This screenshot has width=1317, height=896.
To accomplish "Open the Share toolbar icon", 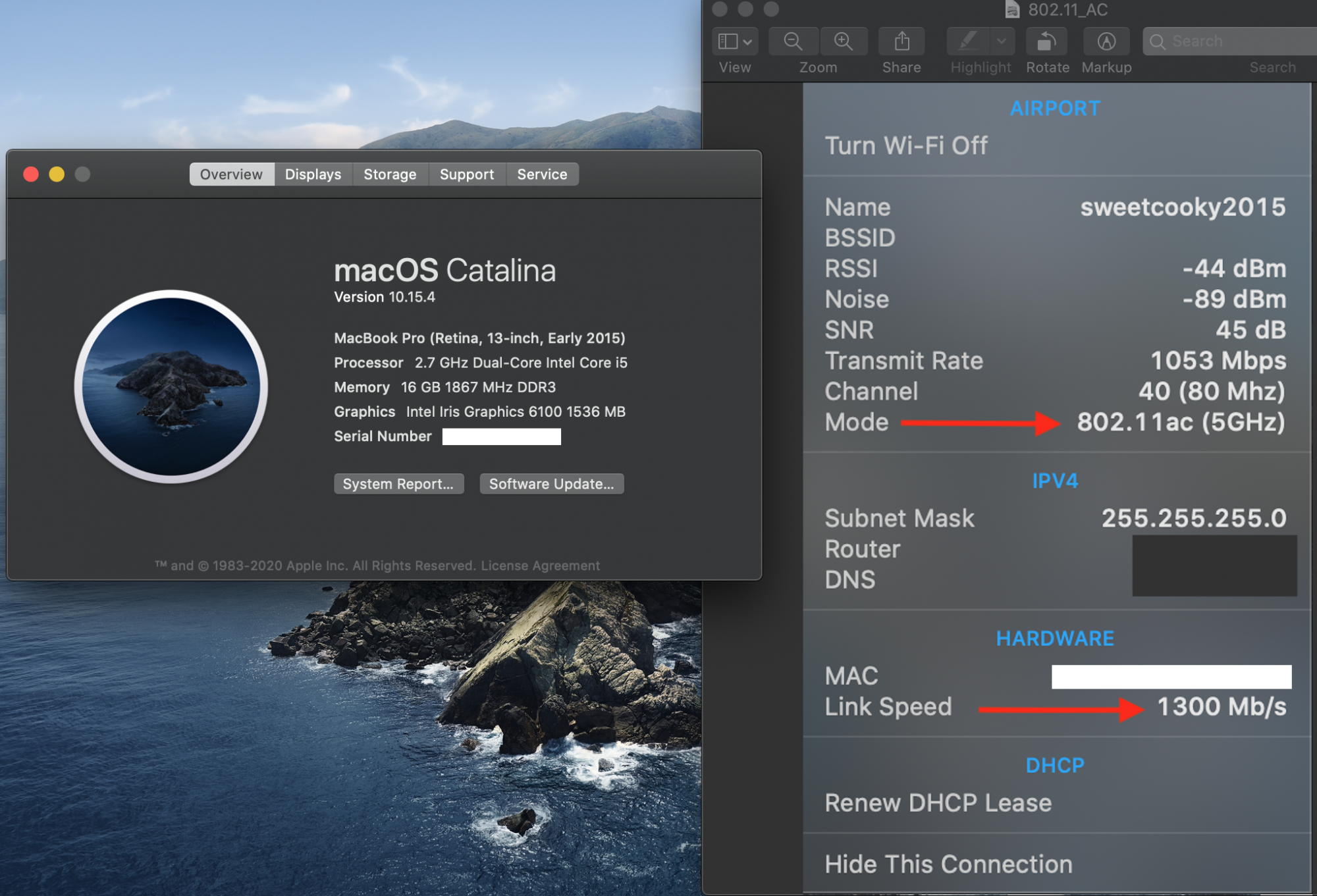I will 901,41.
